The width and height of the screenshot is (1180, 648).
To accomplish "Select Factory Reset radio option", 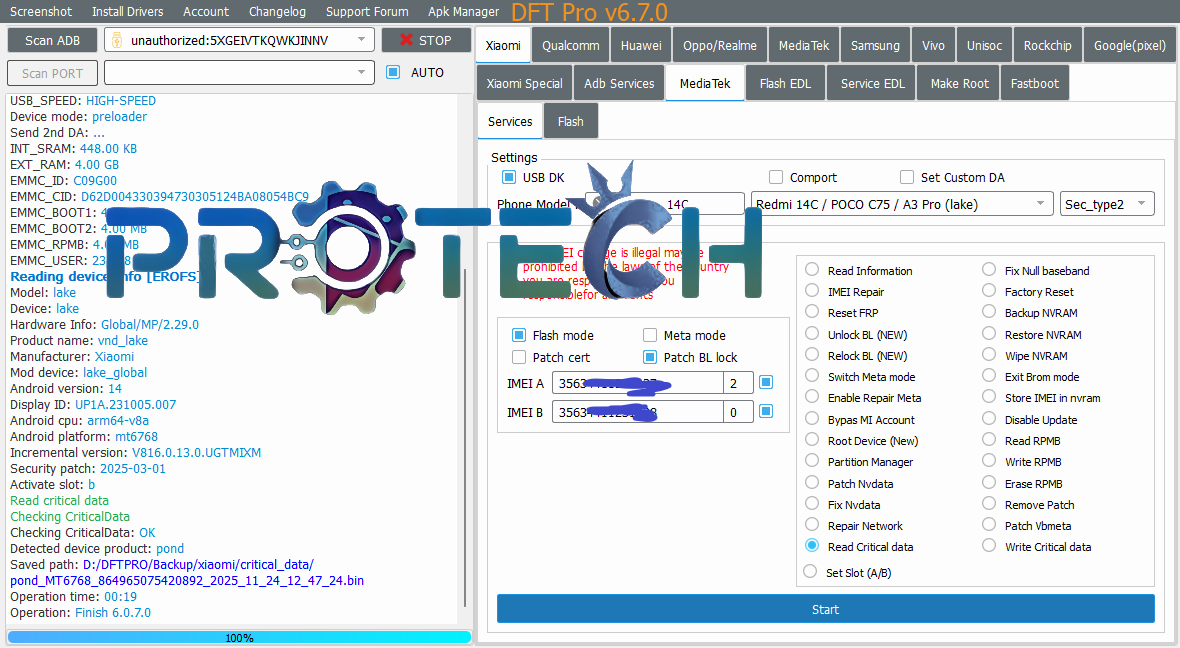I will tap(990, 291).
